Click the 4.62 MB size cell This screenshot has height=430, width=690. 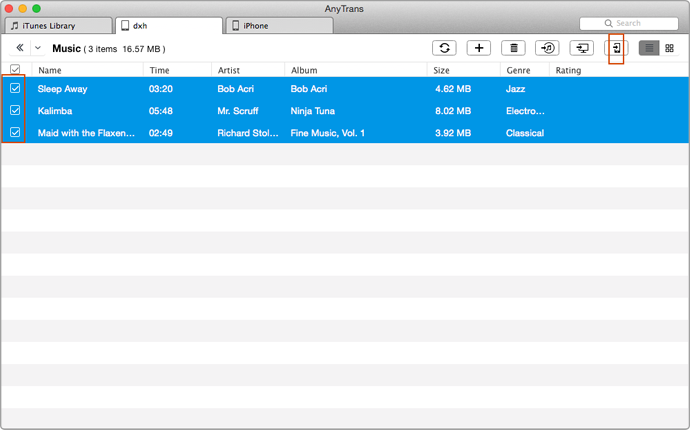453,89
